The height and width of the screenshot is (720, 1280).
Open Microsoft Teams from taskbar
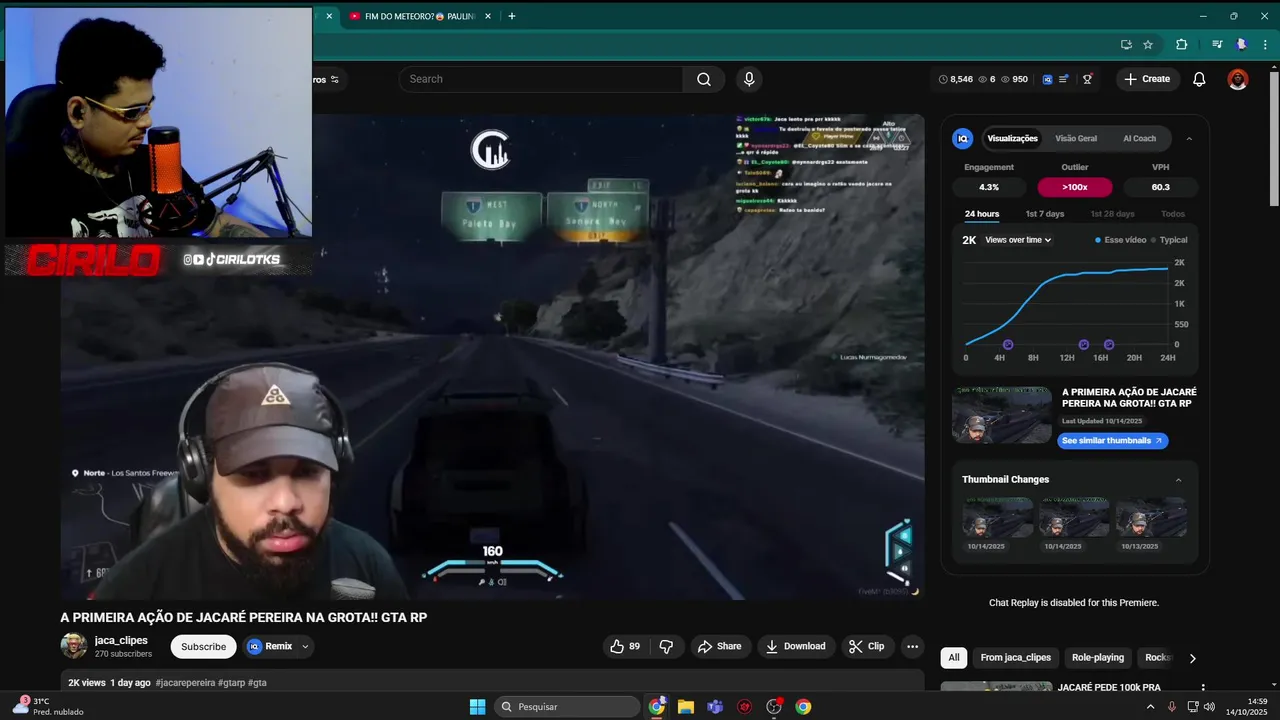pos(715,707)
